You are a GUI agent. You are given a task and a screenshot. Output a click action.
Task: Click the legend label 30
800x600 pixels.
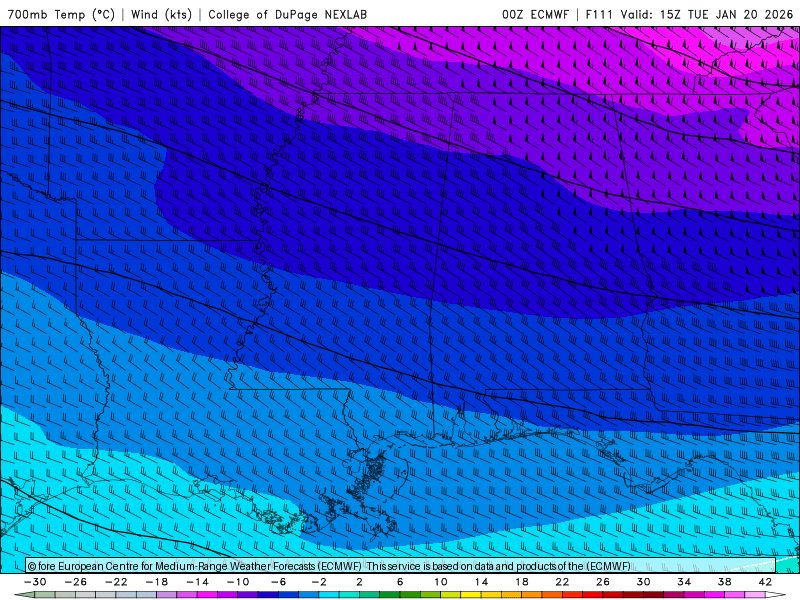click(643, 582)
